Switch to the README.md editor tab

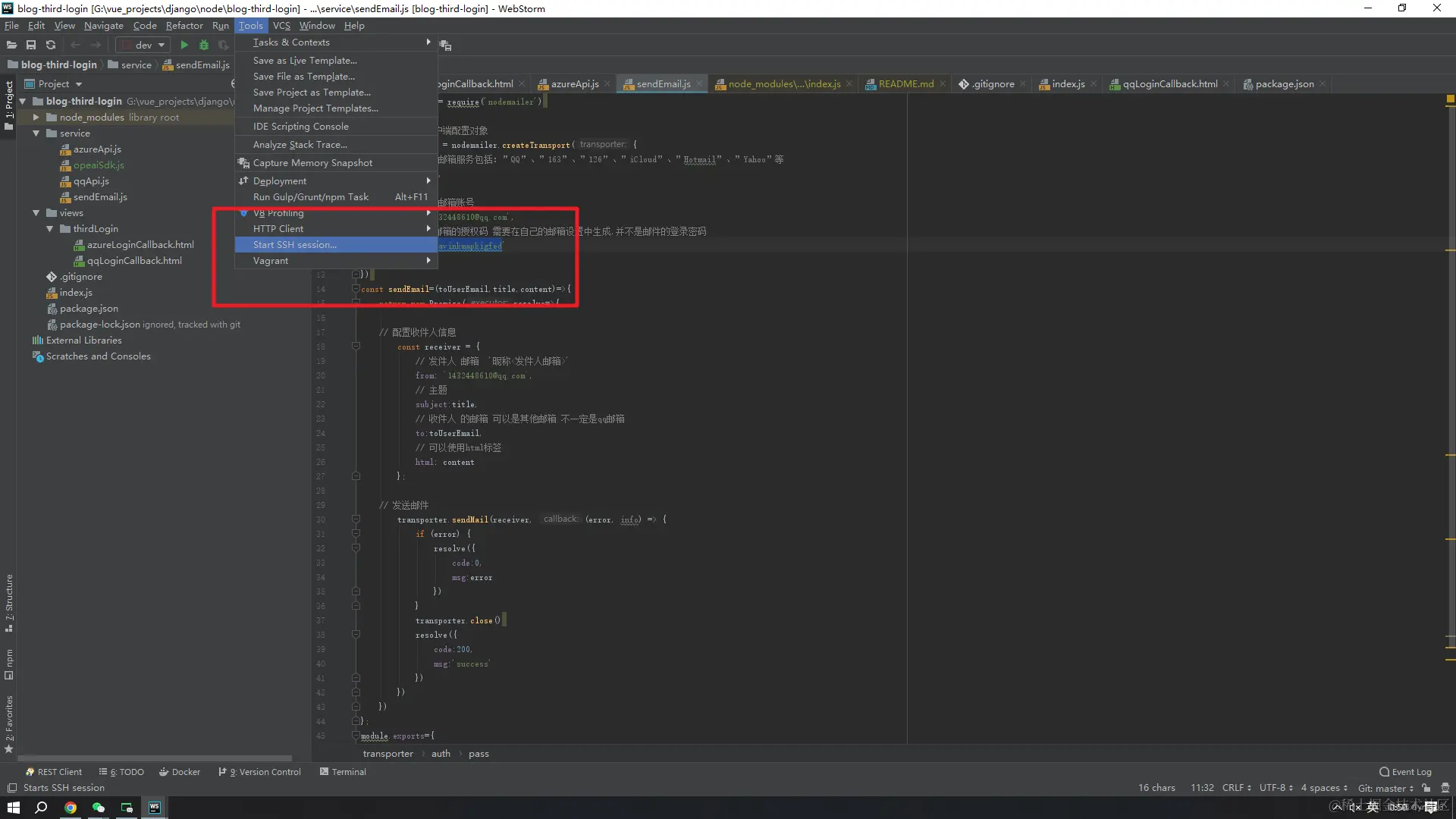point(905,83)
